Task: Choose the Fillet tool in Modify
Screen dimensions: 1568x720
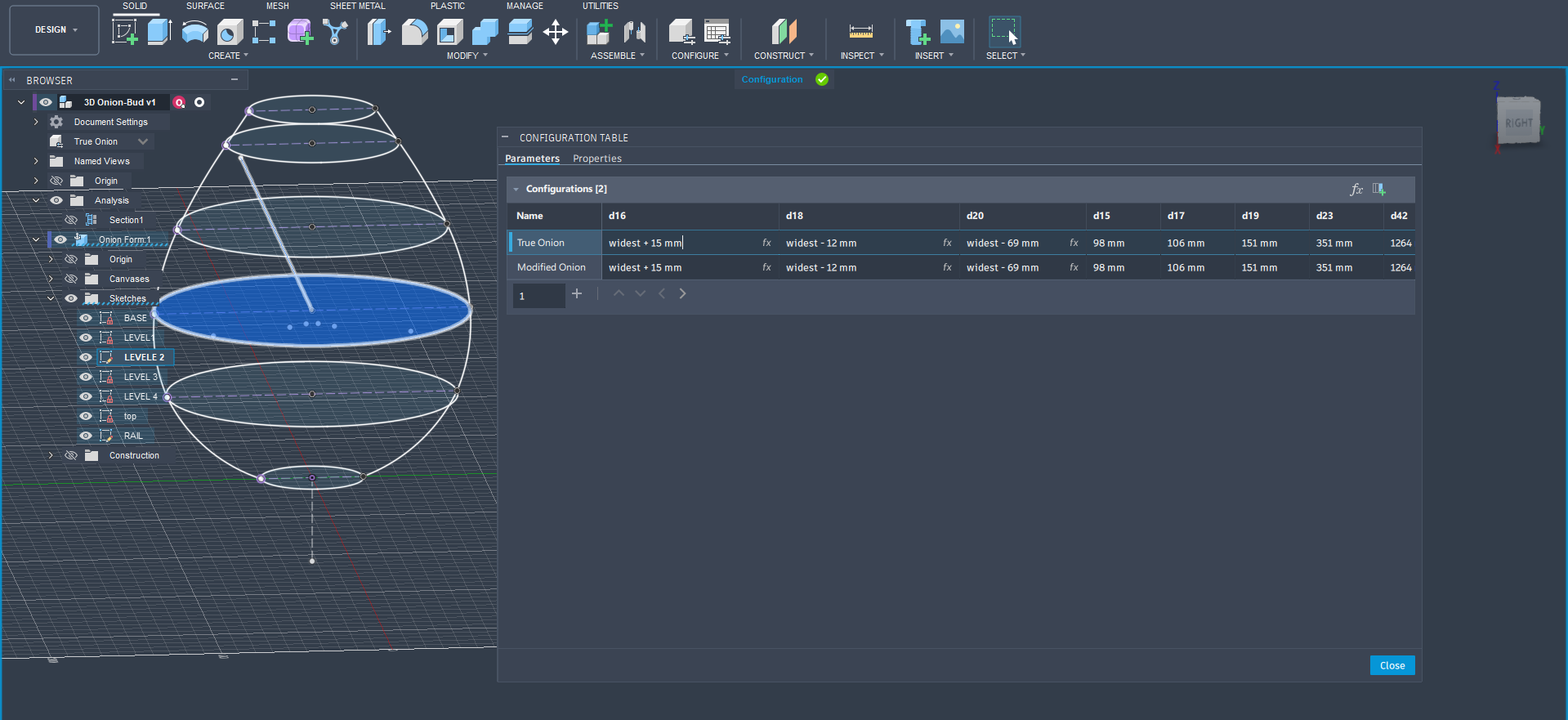Action: pyautogui.click(x=414, y=32)
